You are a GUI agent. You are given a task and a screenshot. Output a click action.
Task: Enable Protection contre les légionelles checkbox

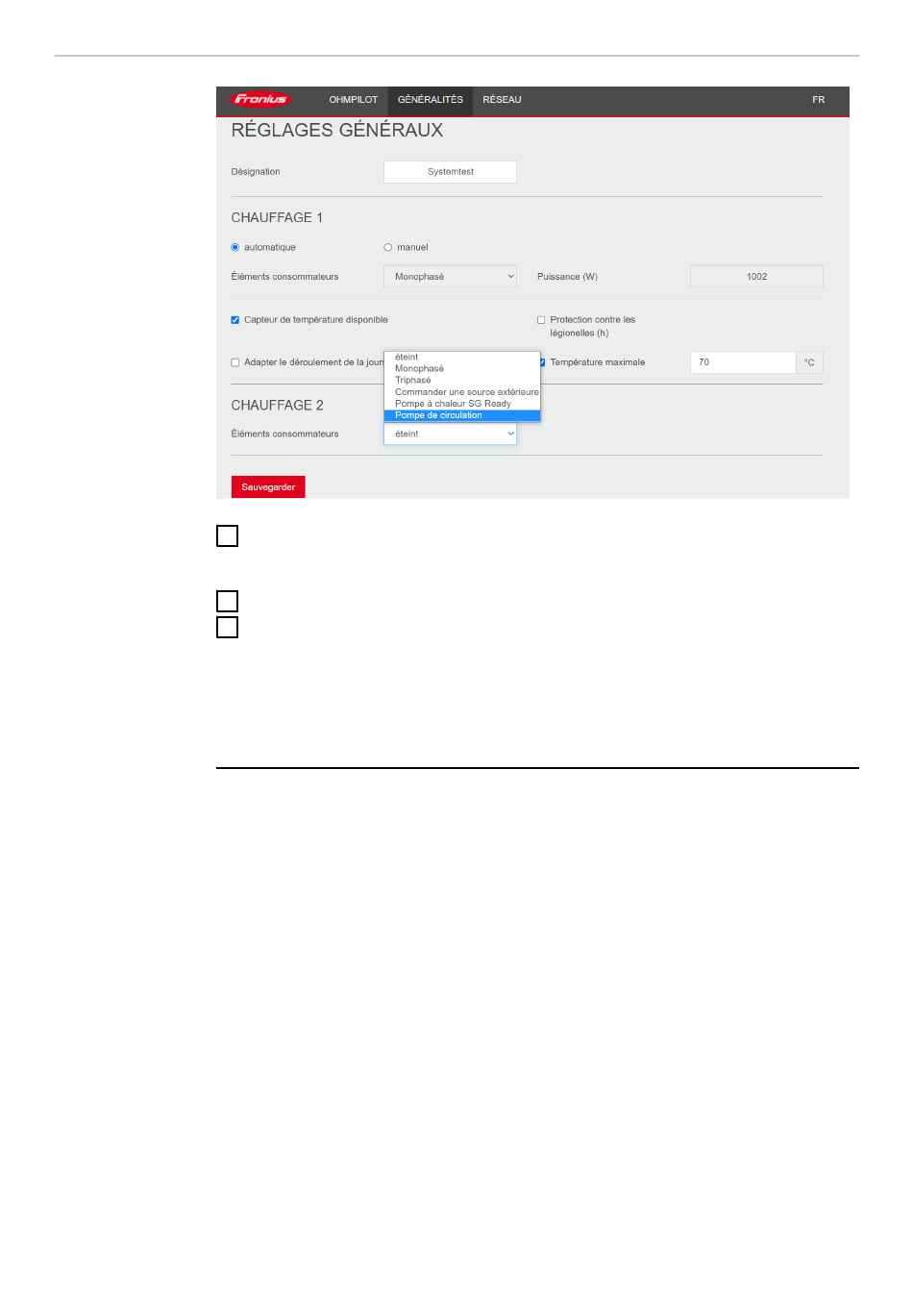(541, 320)
